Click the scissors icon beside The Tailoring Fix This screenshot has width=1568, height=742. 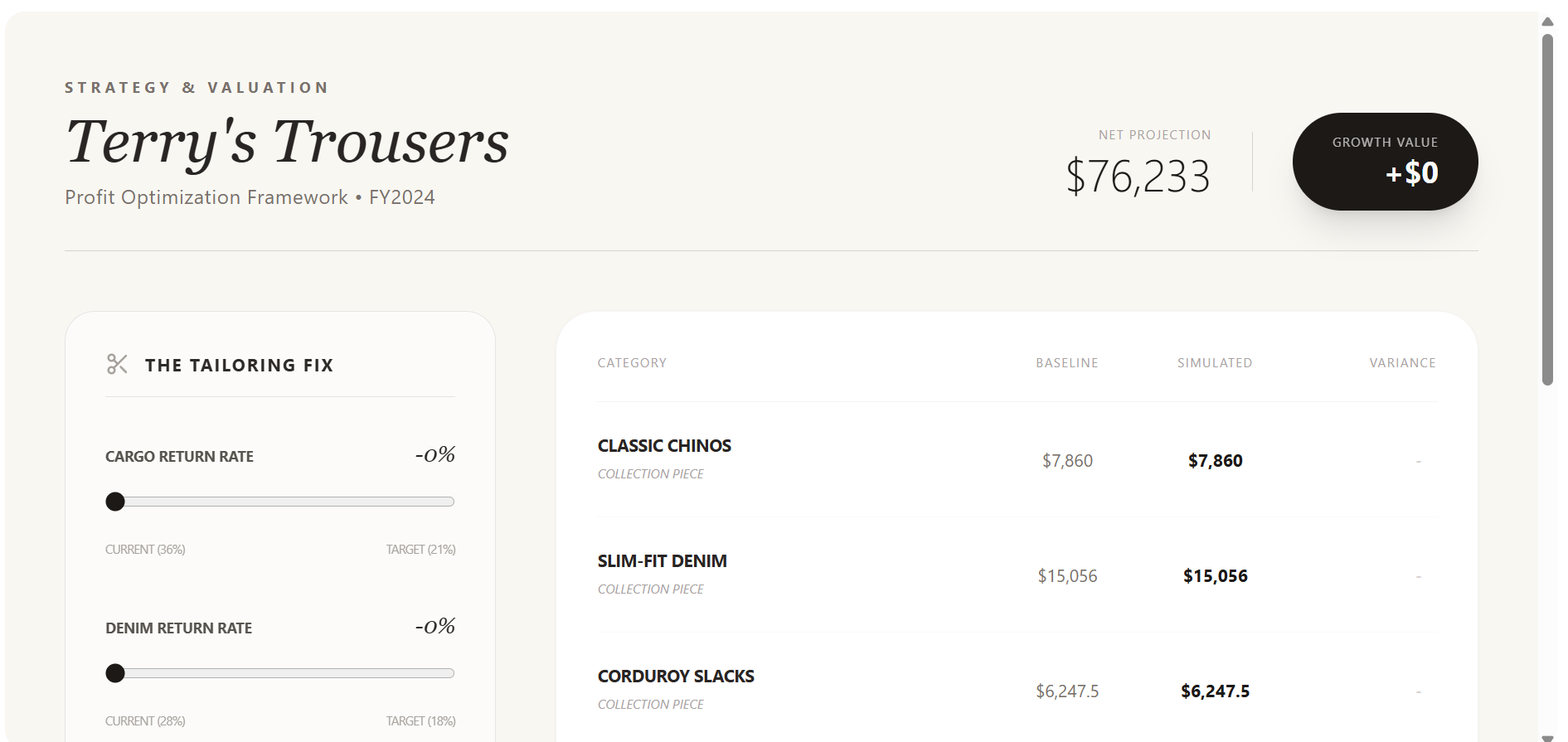[117, 364]
